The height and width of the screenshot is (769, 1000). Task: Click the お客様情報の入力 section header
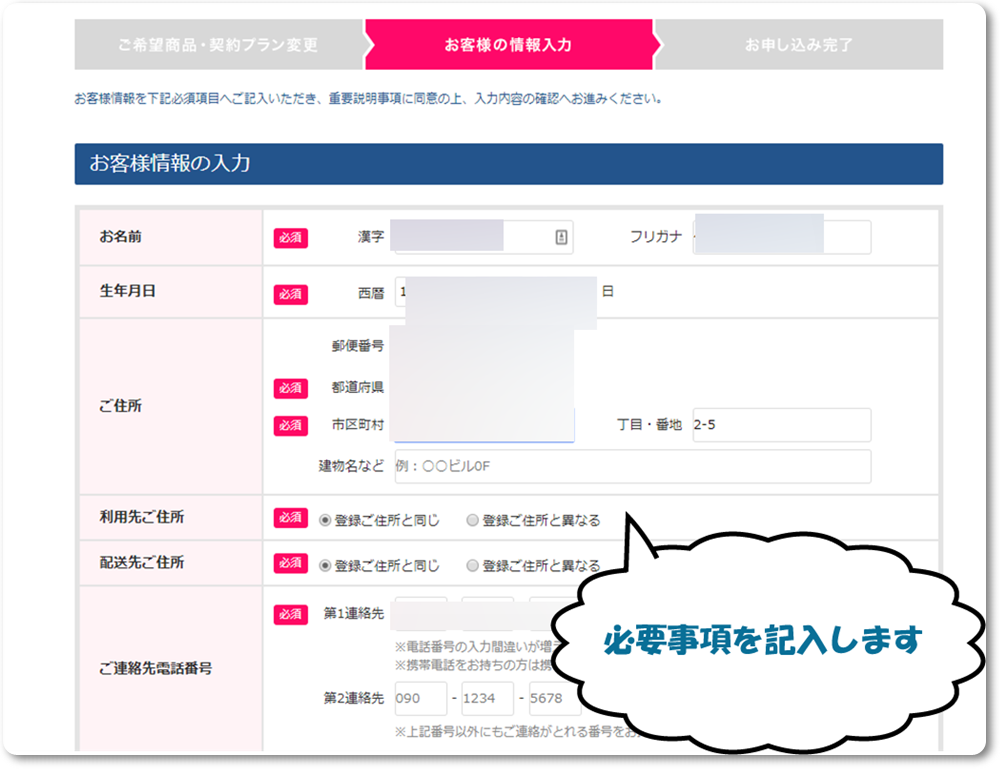(508, 164)
